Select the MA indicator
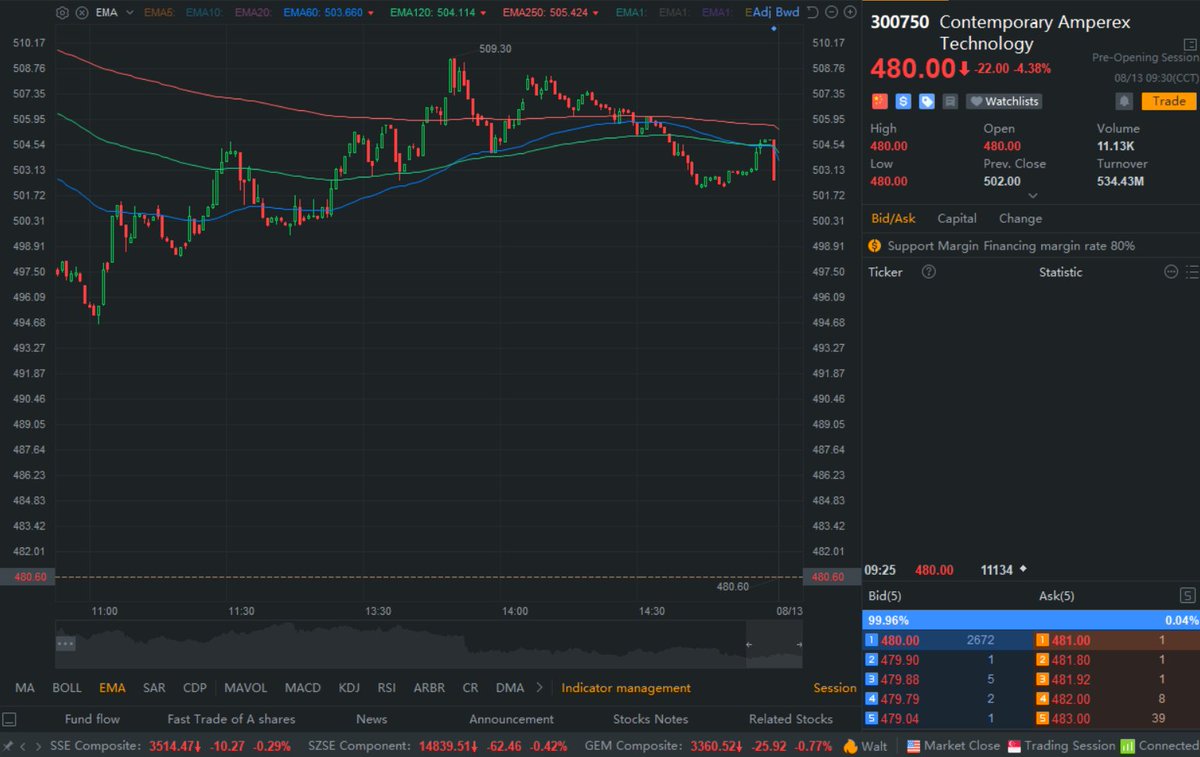This screenshot has height=757, width=1200. click(x=25, y=688)
